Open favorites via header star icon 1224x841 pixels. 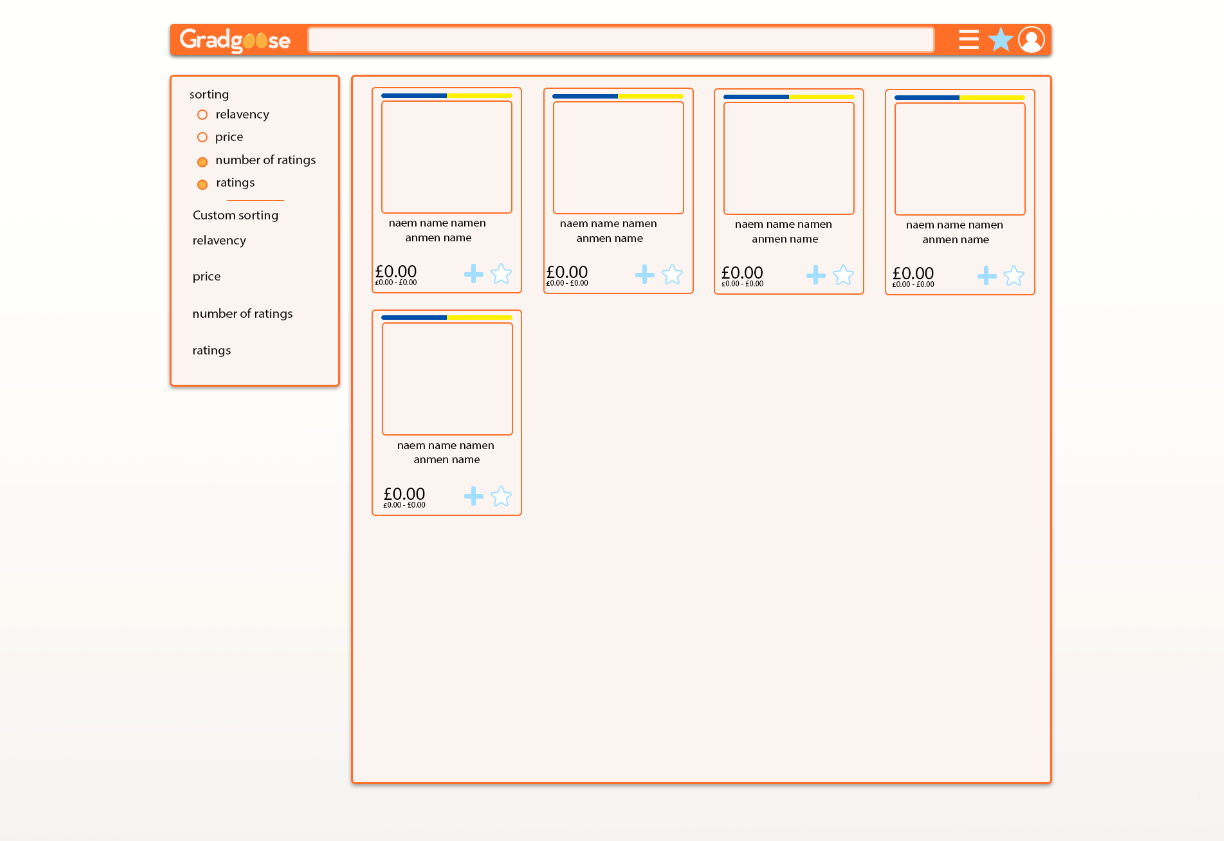coord(1000,40)
